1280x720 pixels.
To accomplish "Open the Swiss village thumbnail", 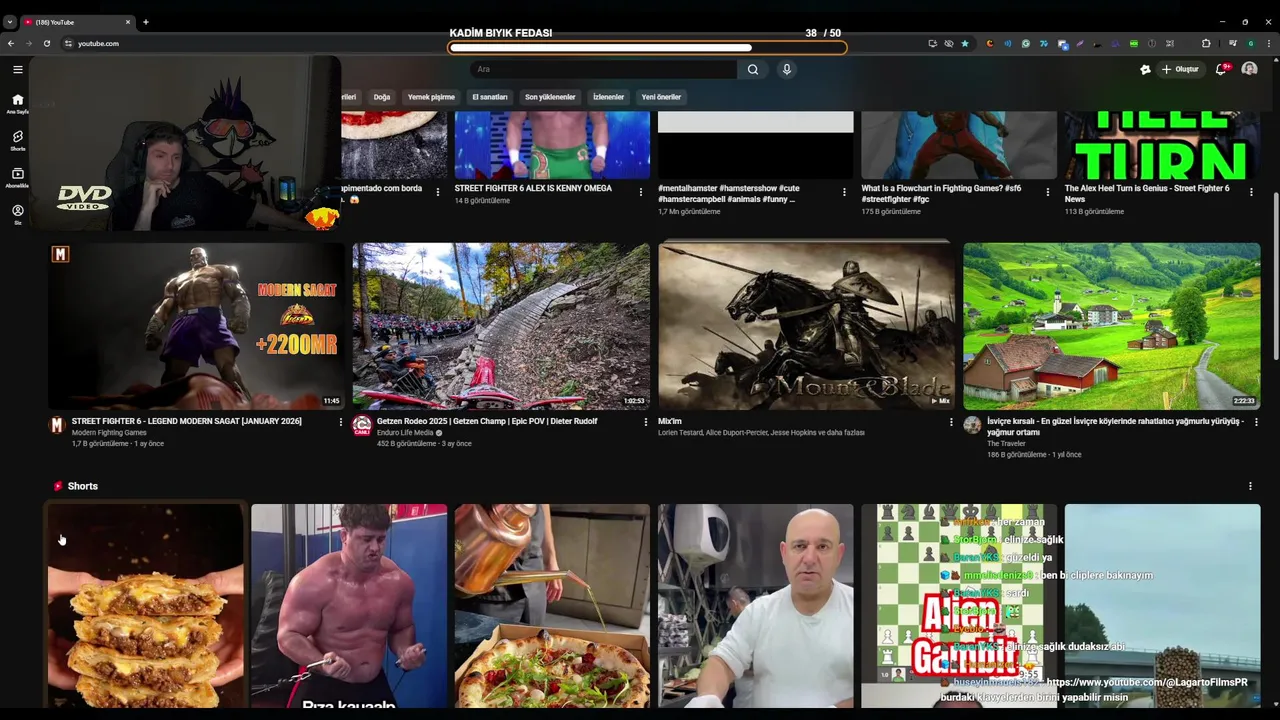I will [1111, 326].
